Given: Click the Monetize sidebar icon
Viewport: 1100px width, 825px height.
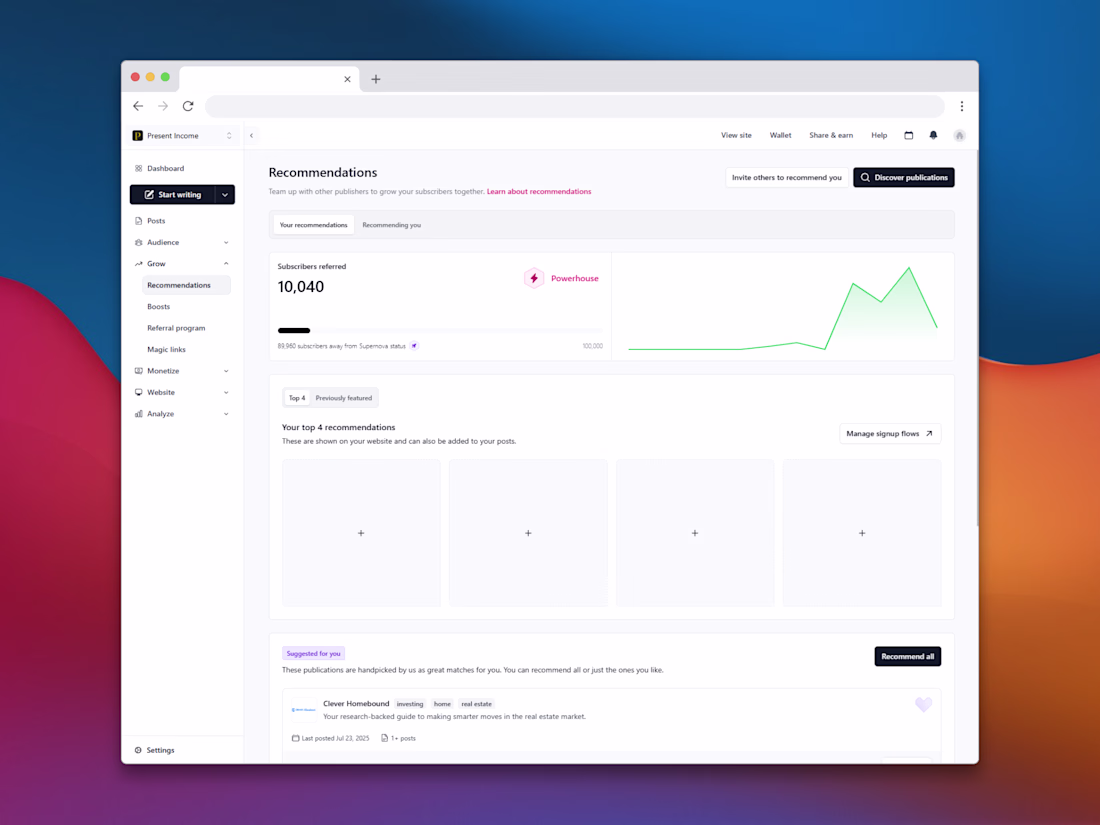Looking at the screenshot, I should (x=138, y=371).
